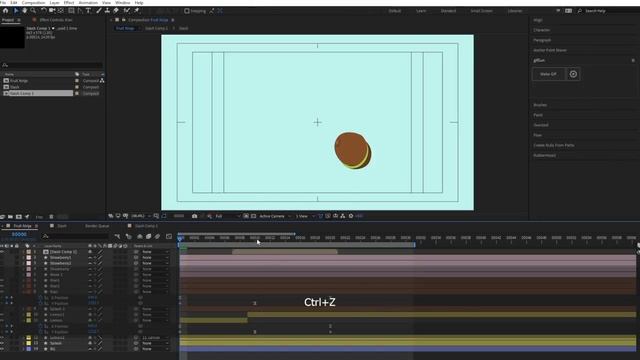Open the Animation menu
The height and width of the screenshot is (360, 640).
point(88,3)
